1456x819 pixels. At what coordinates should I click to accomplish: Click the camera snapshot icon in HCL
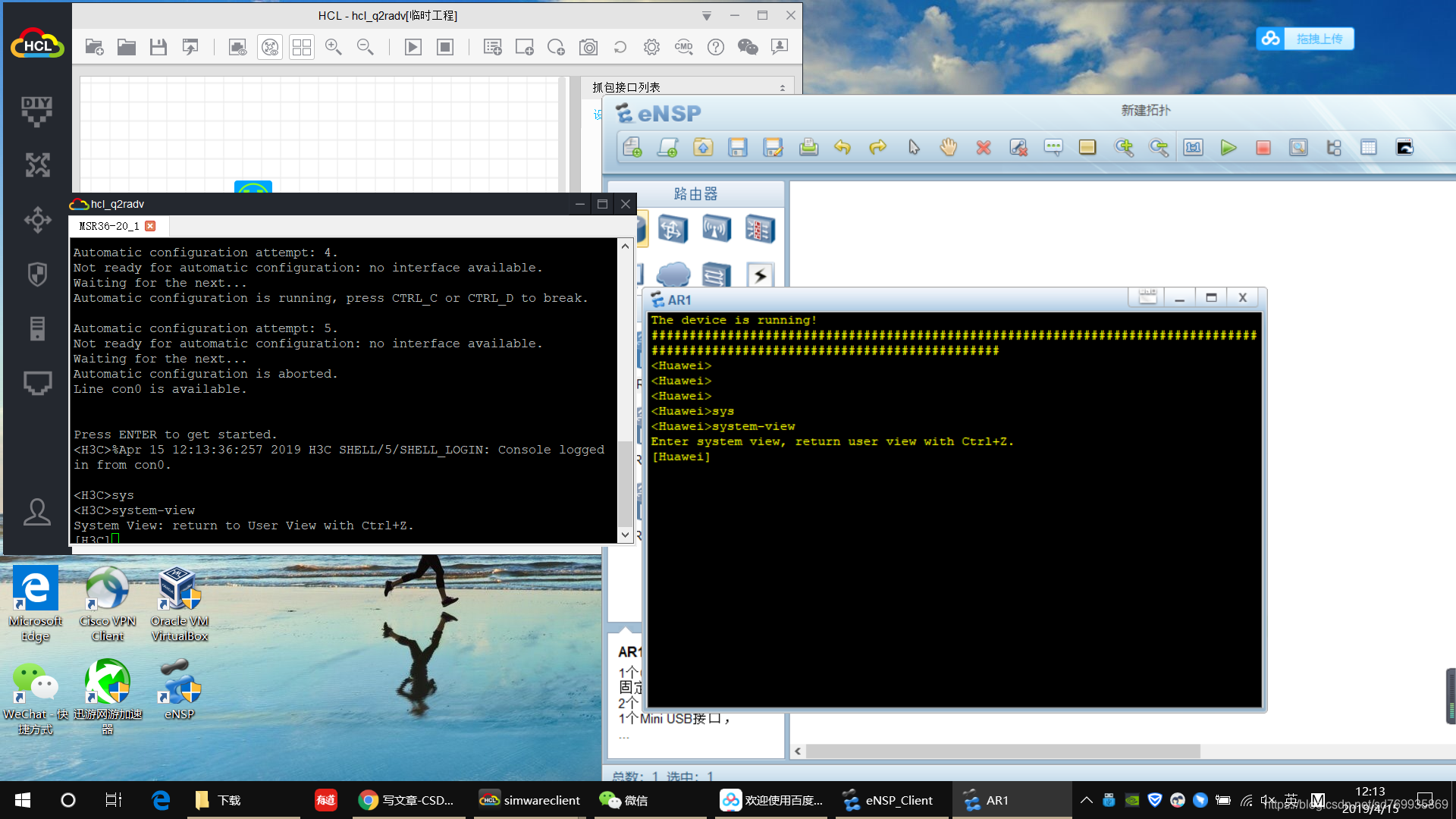click(x=588, y=47)
